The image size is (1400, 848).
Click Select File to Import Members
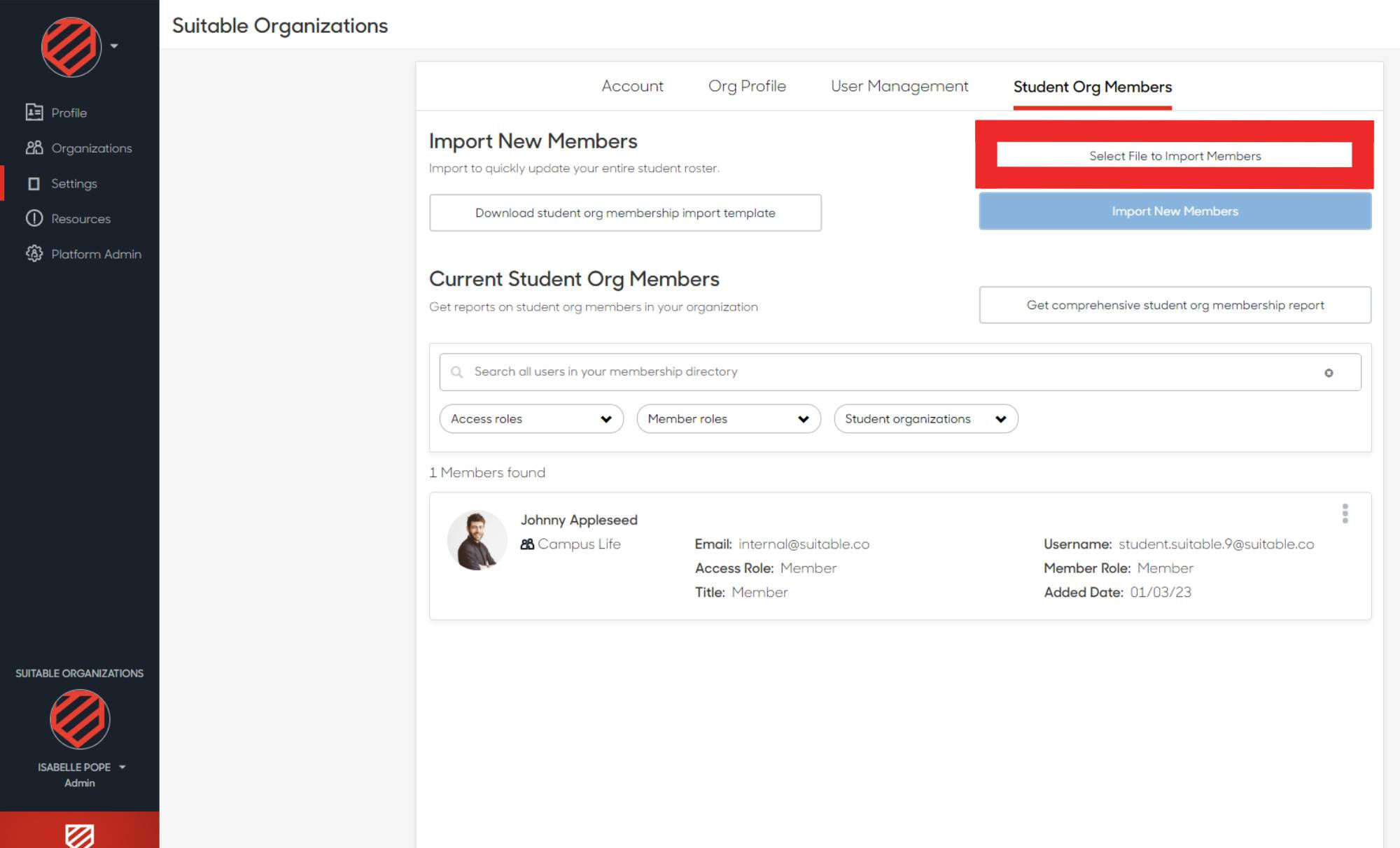tap(1174, 155)
